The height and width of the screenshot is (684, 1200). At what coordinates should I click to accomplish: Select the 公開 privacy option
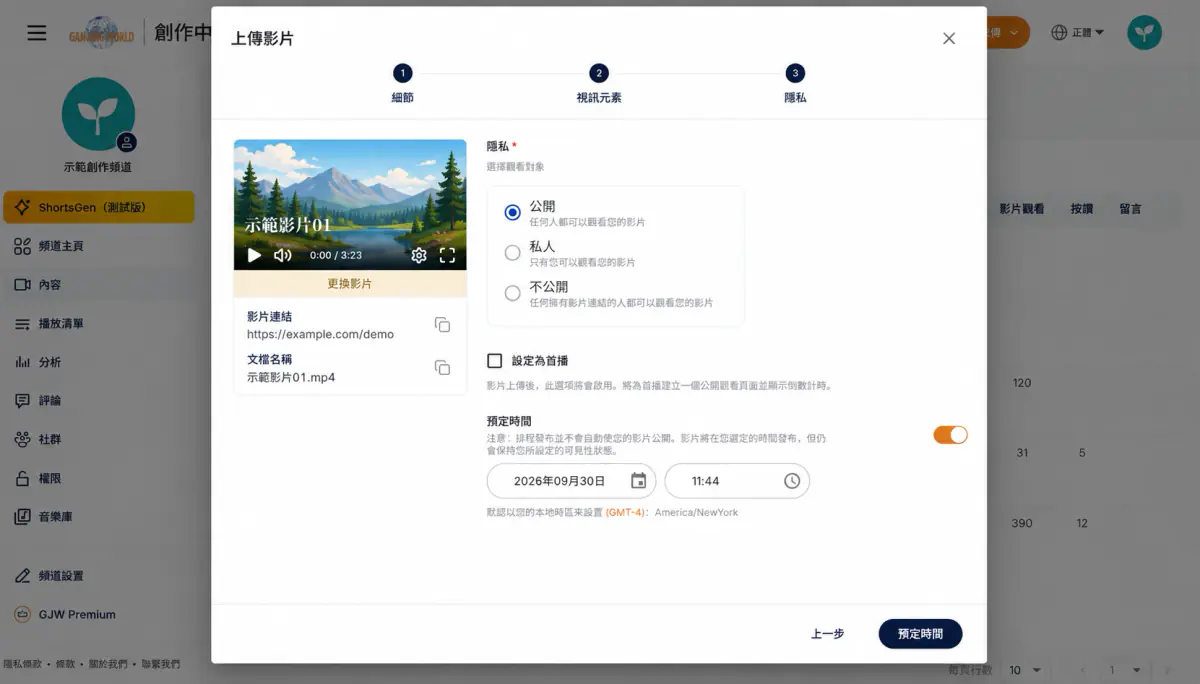tap(512, 212)
